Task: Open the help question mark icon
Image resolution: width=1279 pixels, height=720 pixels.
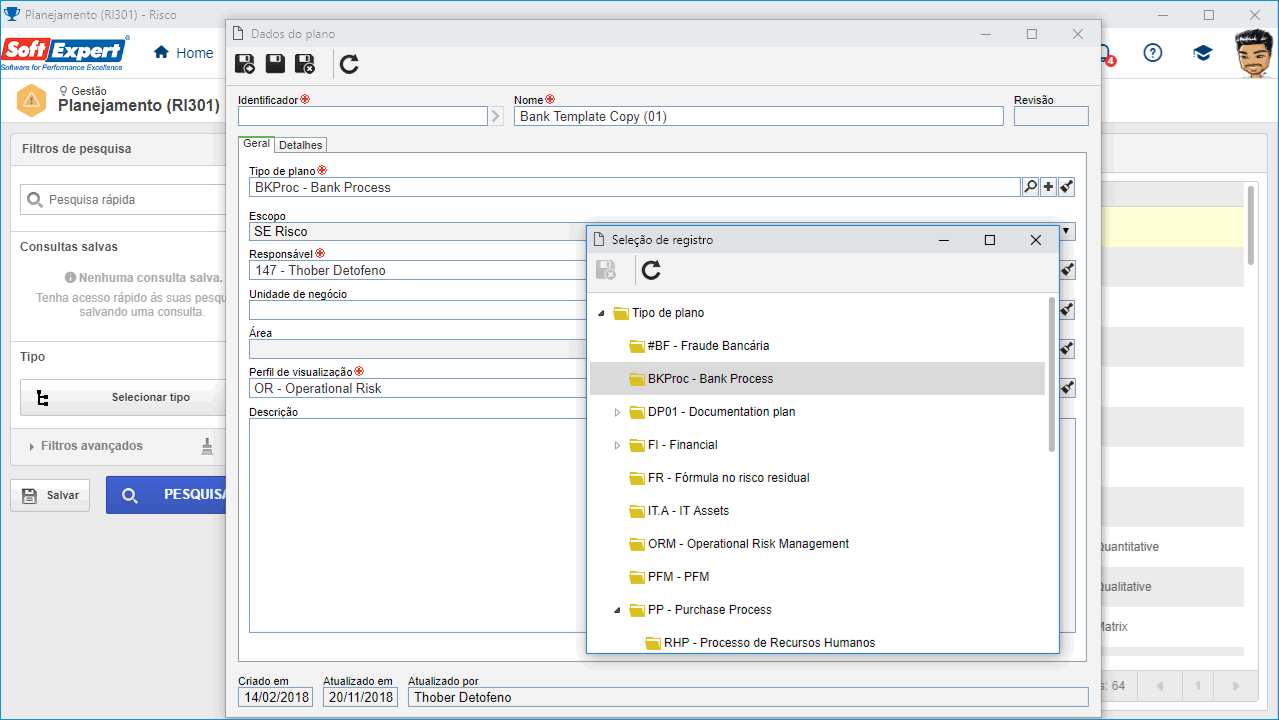Action: pos(1153,53)
